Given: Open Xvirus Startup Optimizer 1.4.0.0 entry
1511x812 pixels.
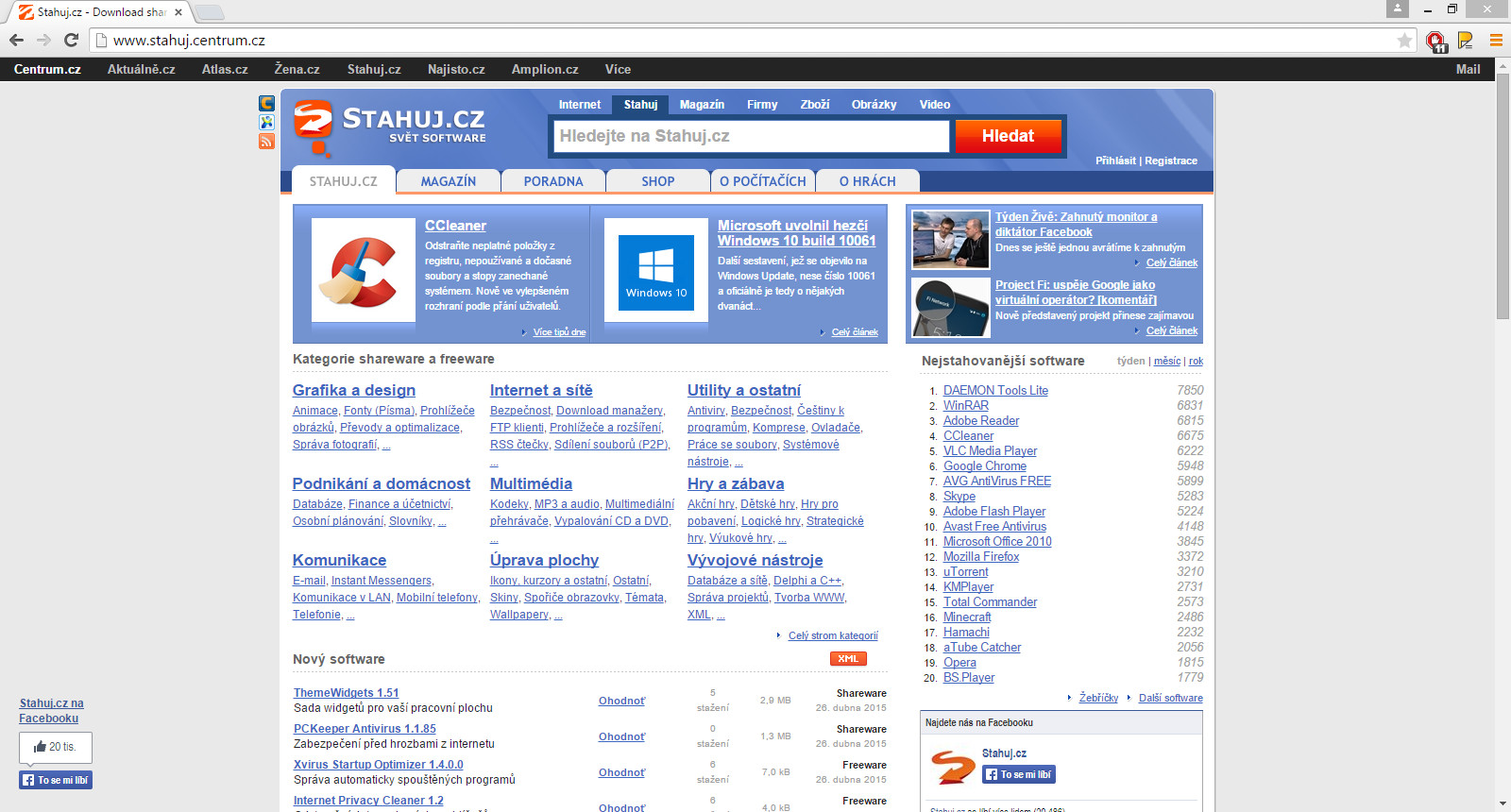Looking at the screenshot, I should 379,765.
